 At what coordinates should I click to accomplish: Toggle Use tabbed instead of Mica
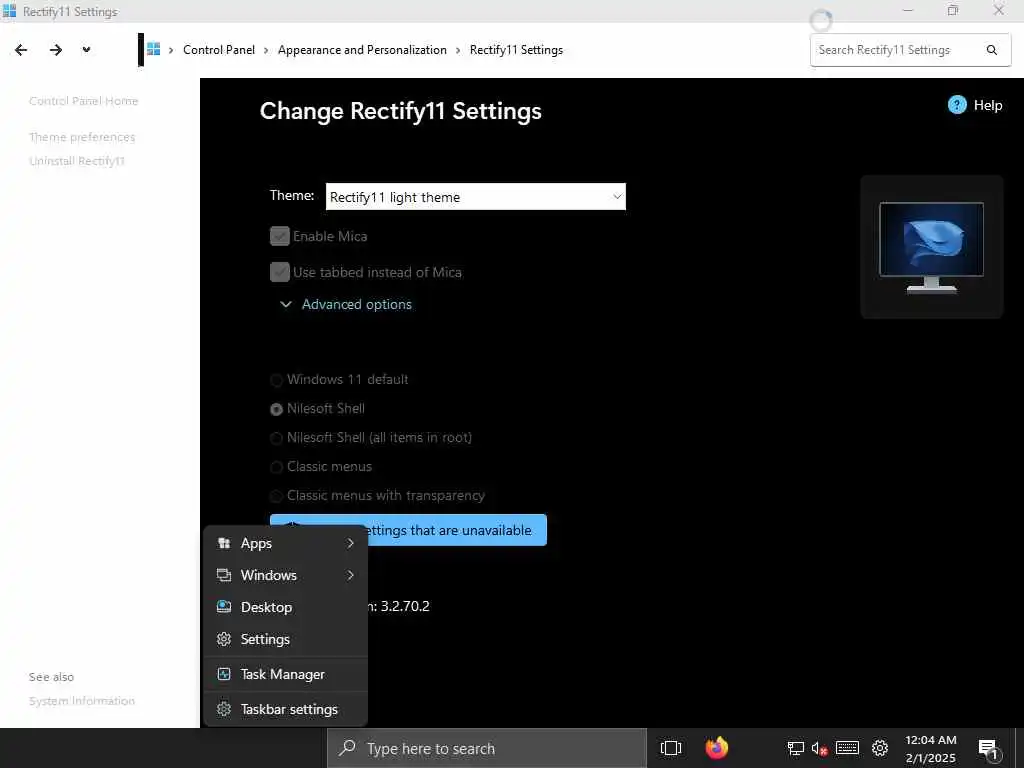280,272
